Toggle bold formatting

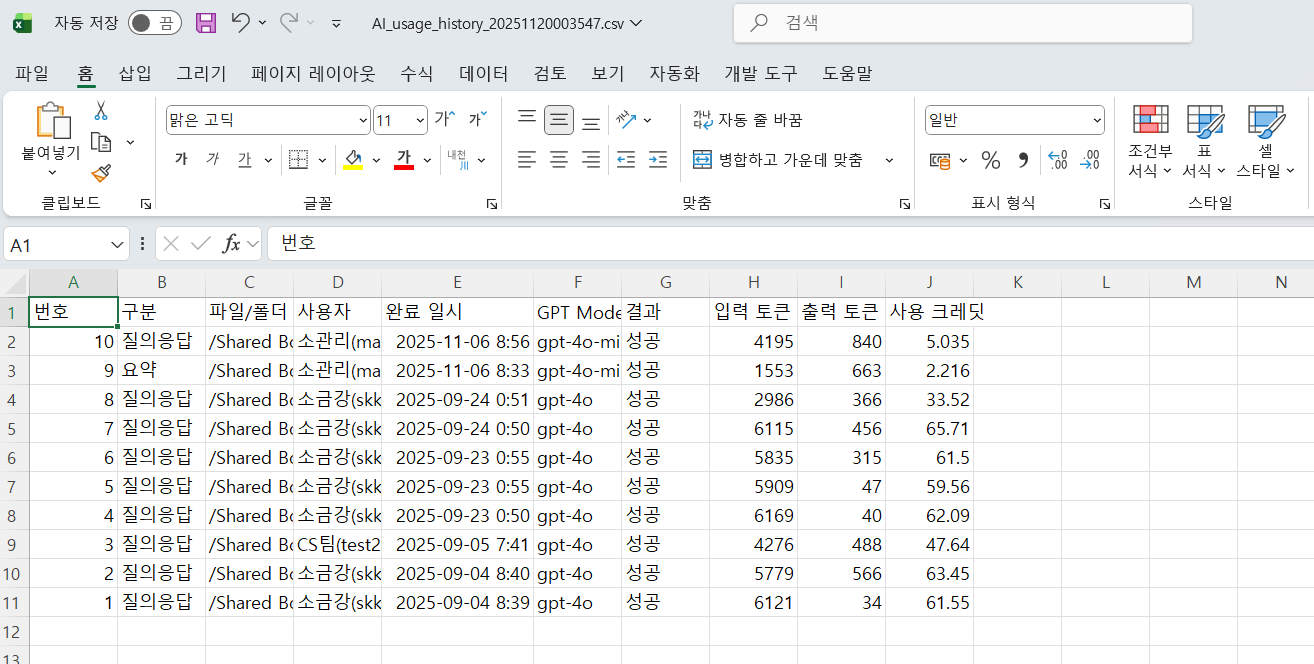[x=181, y=159]
